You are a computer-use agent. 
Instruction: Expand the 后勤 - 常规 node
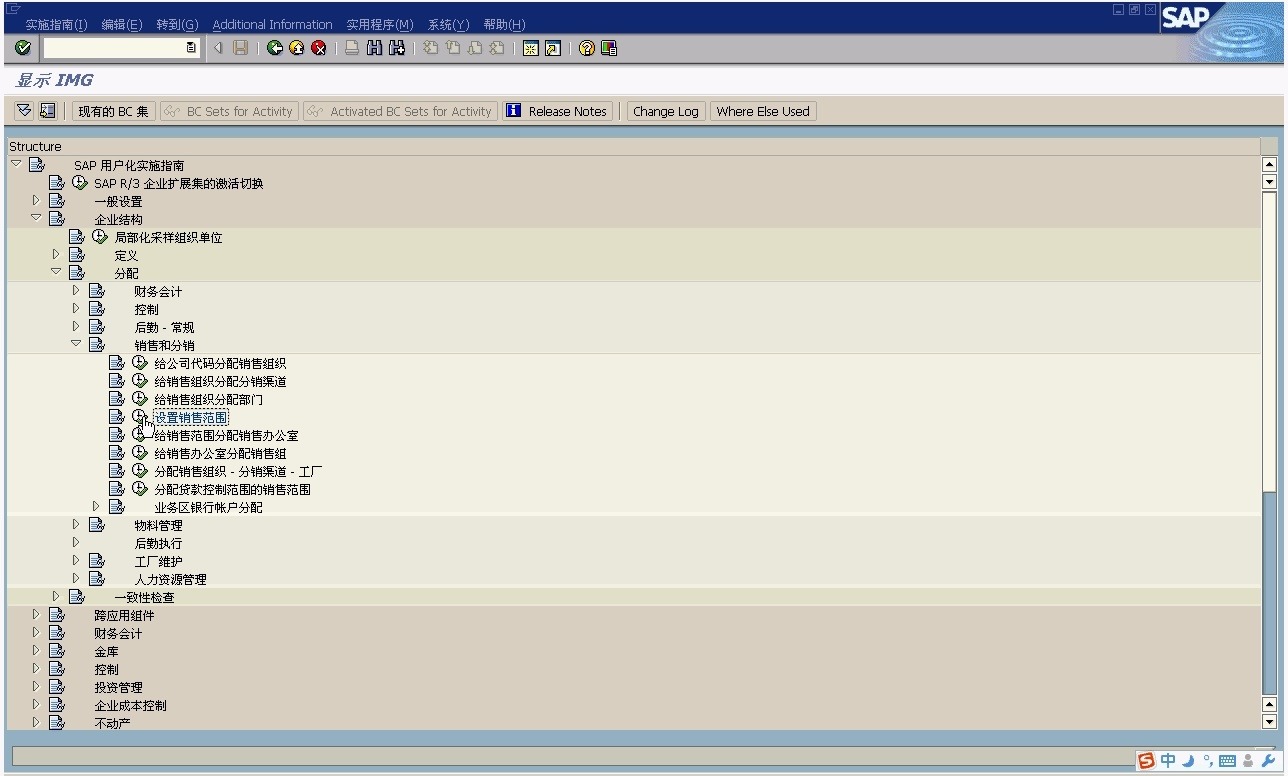pyautogui.click(x=76, y=326)
